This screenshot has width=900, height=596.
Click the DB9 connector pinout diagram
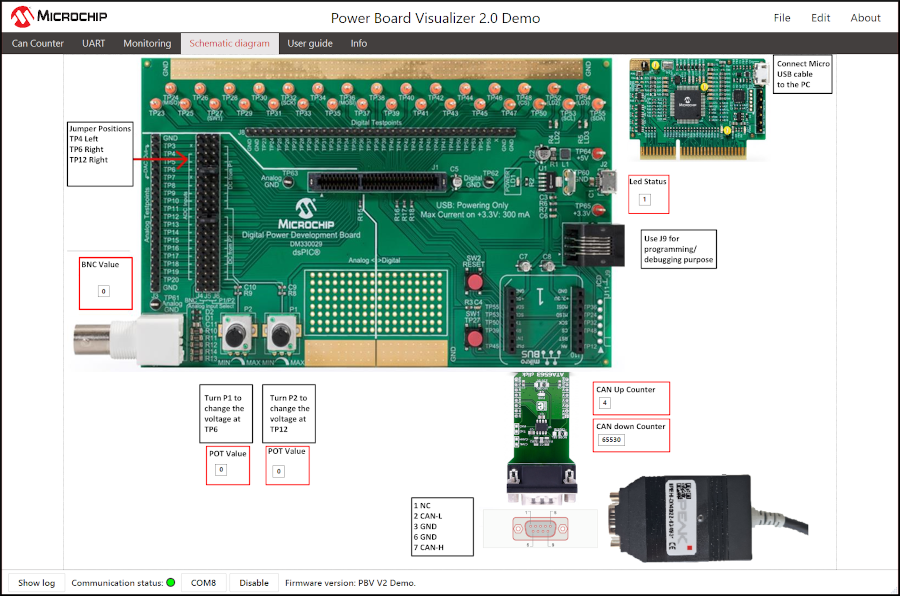click(x=540, y=528)
